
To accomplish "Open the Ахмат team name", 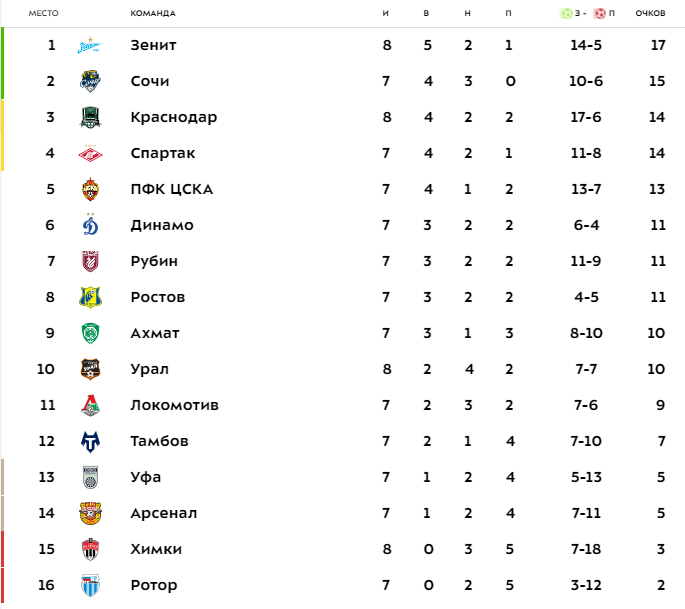I will click(x=155, y=333).
